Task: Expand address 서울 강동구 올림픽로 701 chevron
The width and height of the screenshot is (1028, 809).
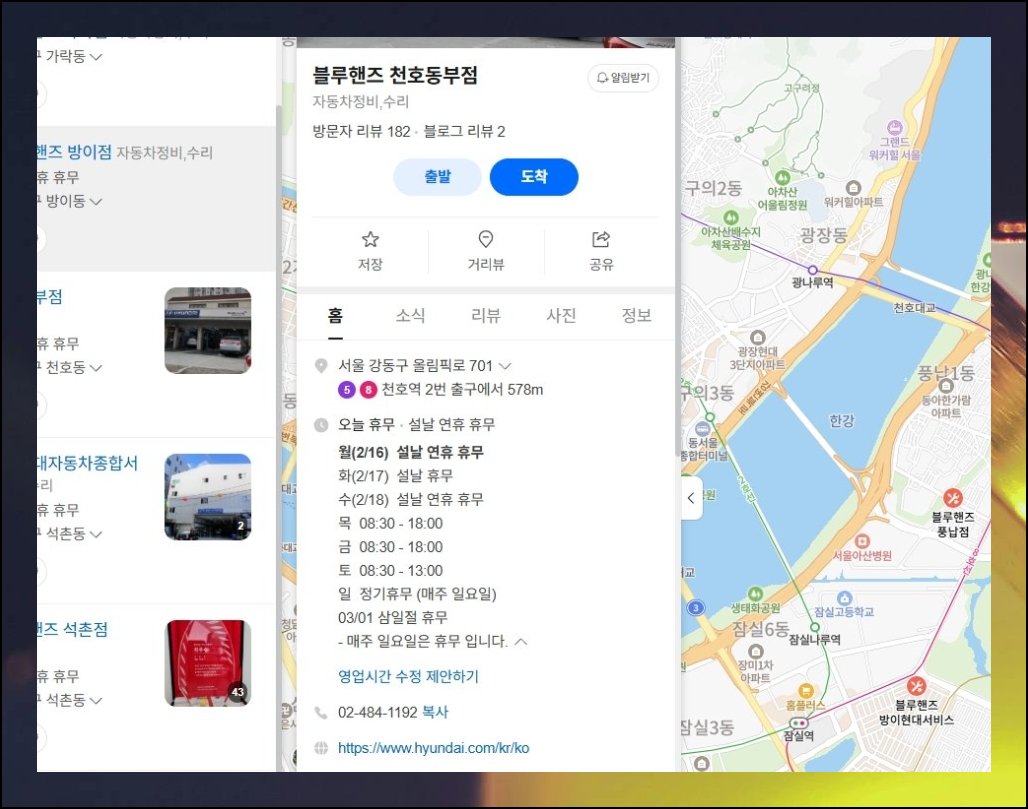Action: click(505, 366)
